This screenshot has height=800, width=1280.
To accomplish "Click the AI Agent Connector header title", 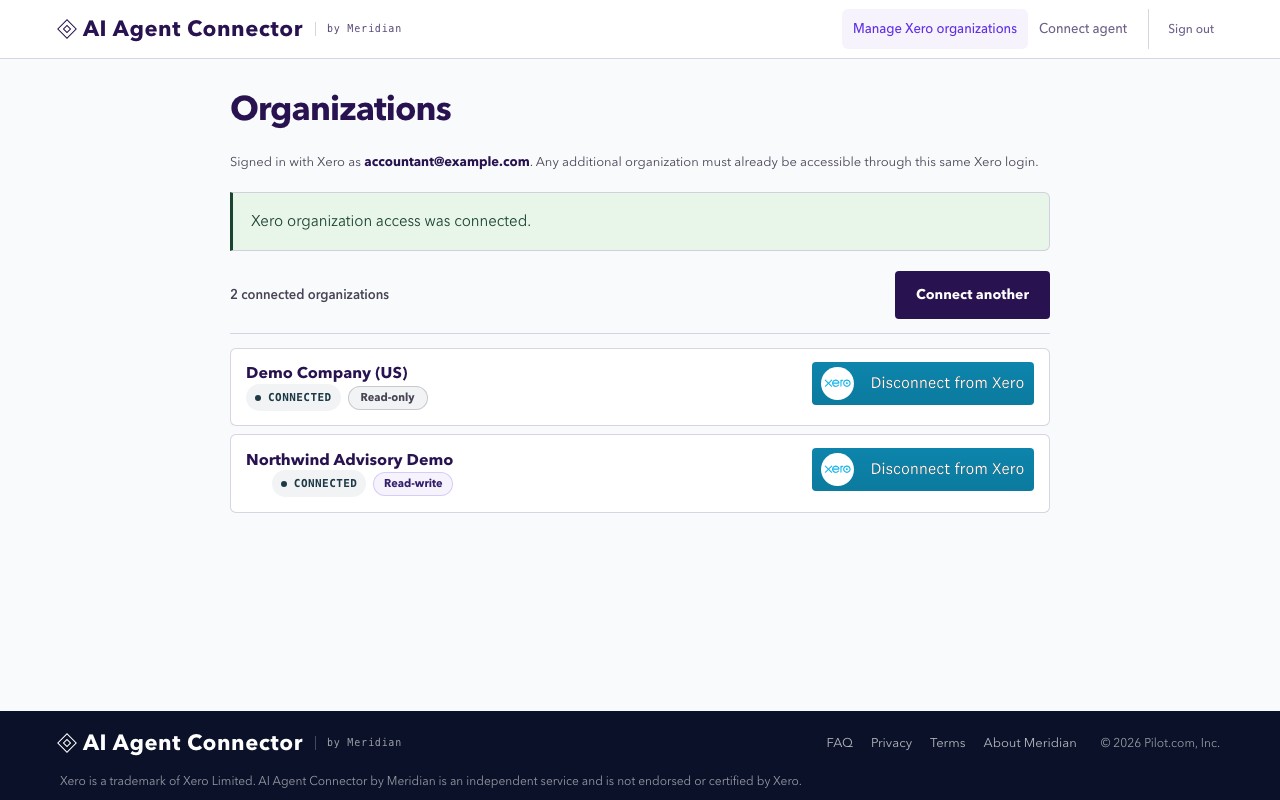I will click(193, 29).
